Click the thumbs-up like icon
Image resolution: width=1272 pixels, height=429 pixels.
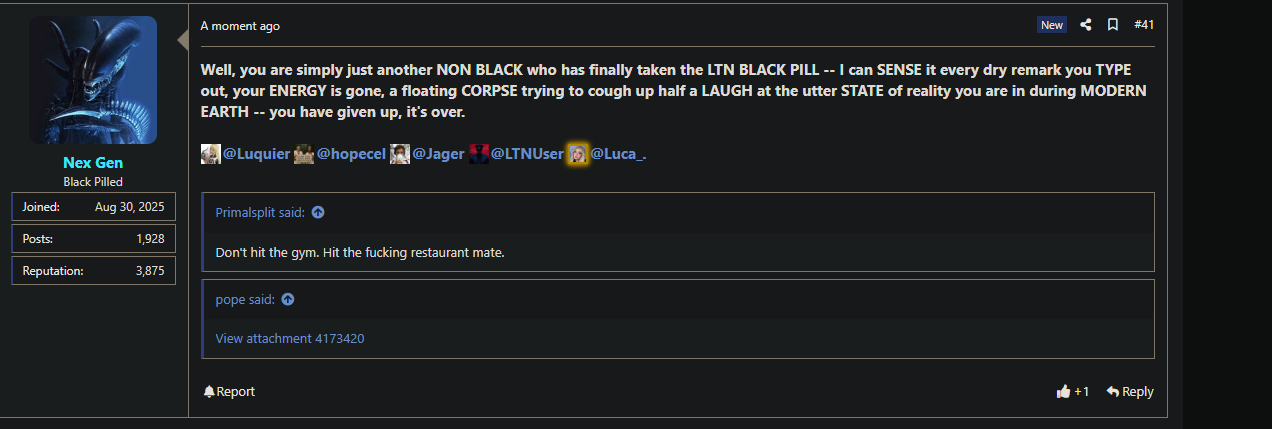pos(1063,392)
